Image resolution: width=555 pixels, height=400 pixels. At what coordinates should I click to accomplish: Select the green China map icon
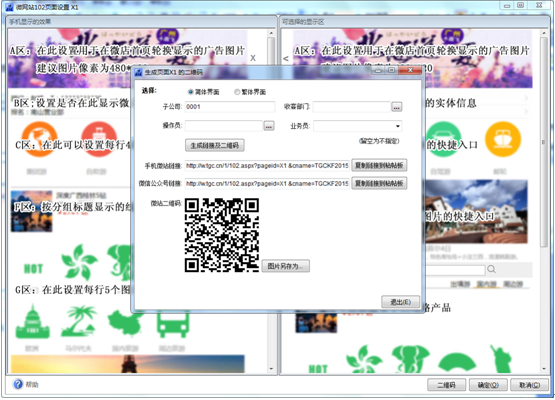pyautogui.click(x=125, y=323)
